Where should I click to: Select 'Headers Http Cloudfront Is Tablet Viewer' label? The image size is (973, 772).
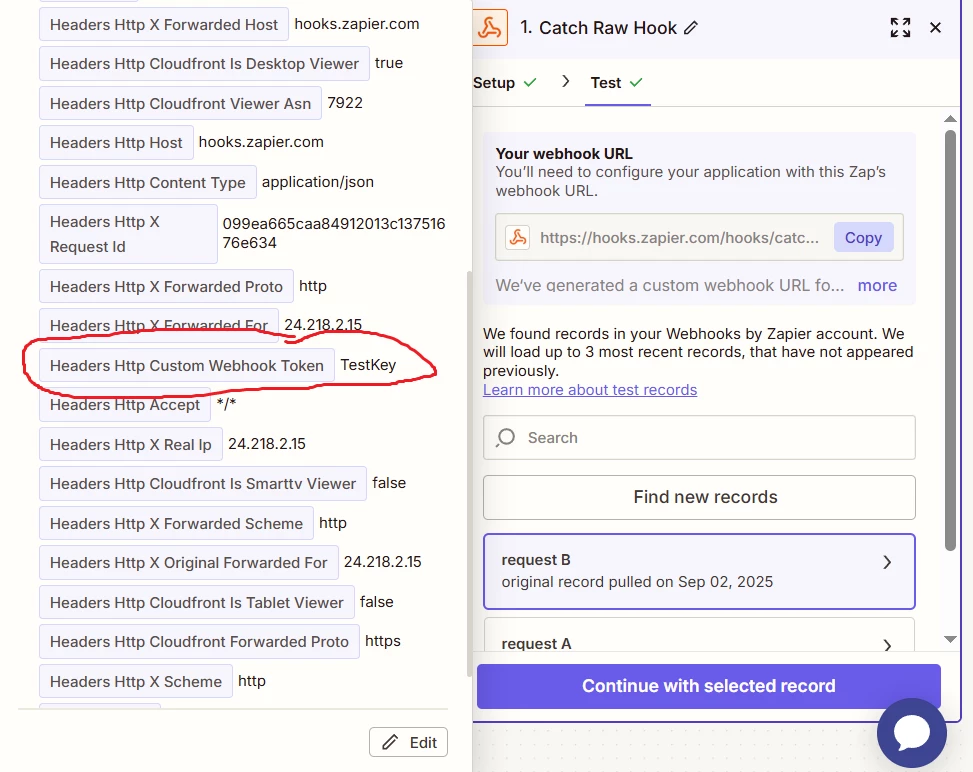click(x=197, y=603)
